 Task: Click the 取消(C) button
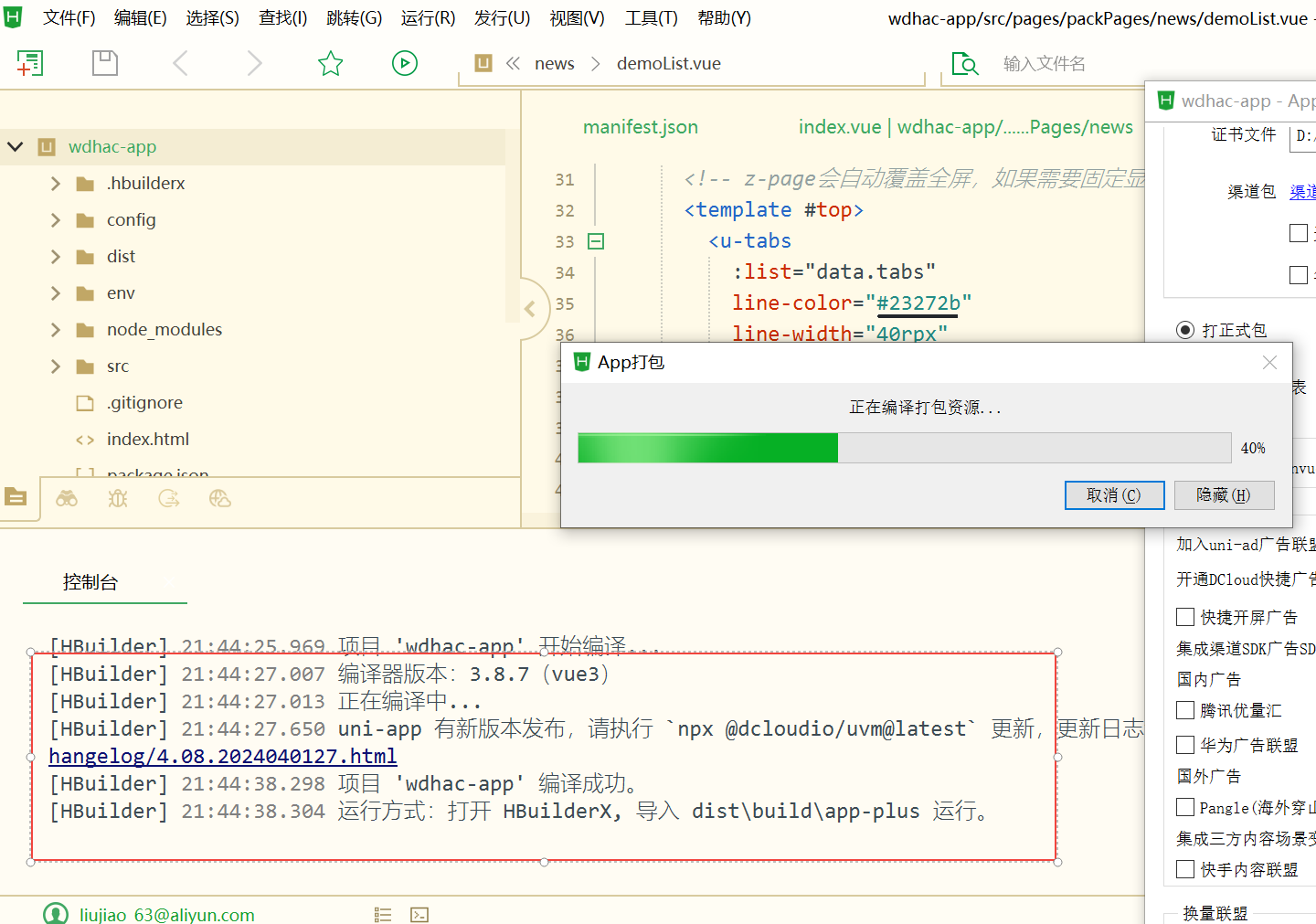[x=1114, y=495]
